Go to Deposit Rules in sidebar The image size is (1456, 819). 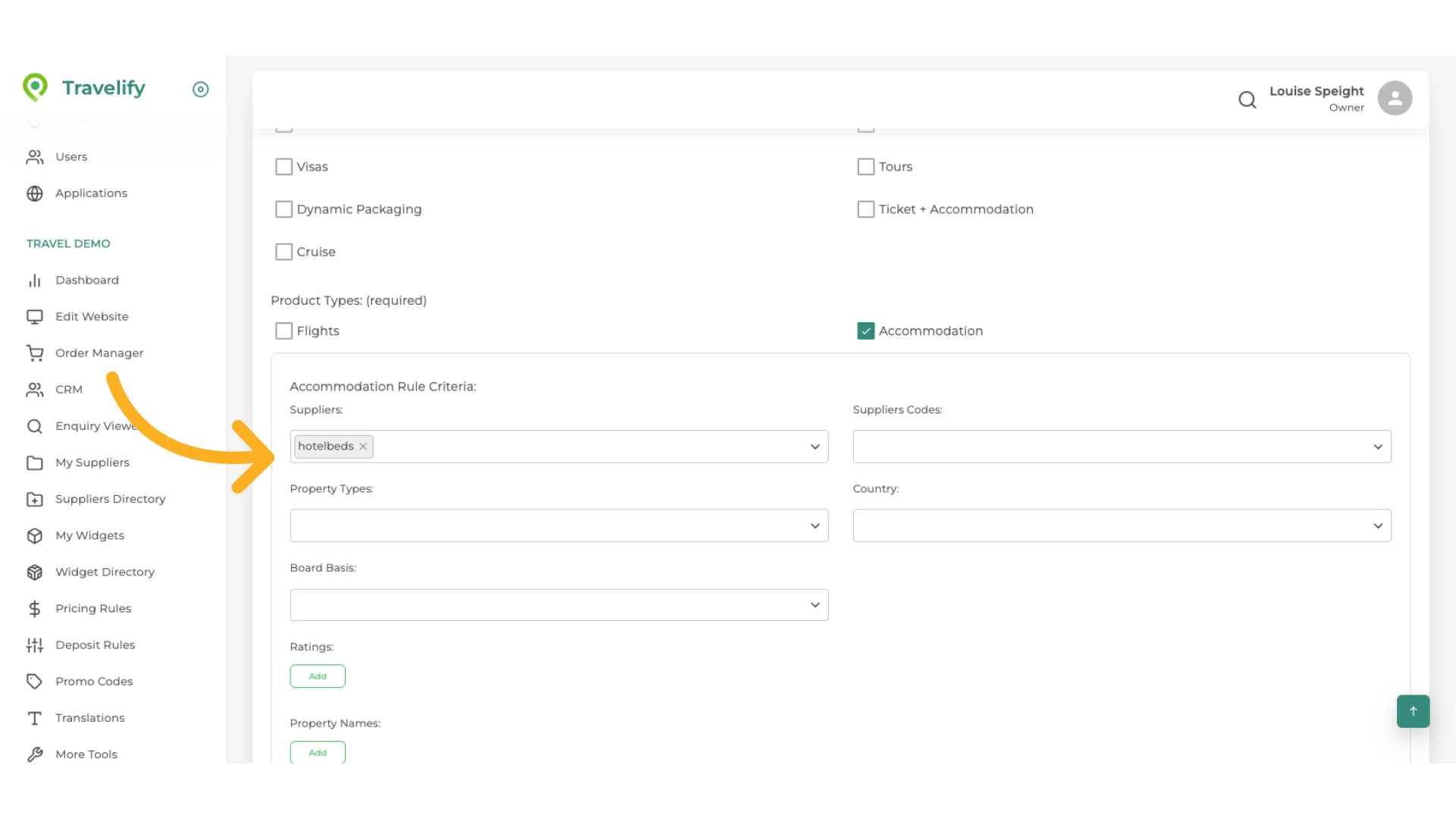pyautogui.click(x=95, y=645)
